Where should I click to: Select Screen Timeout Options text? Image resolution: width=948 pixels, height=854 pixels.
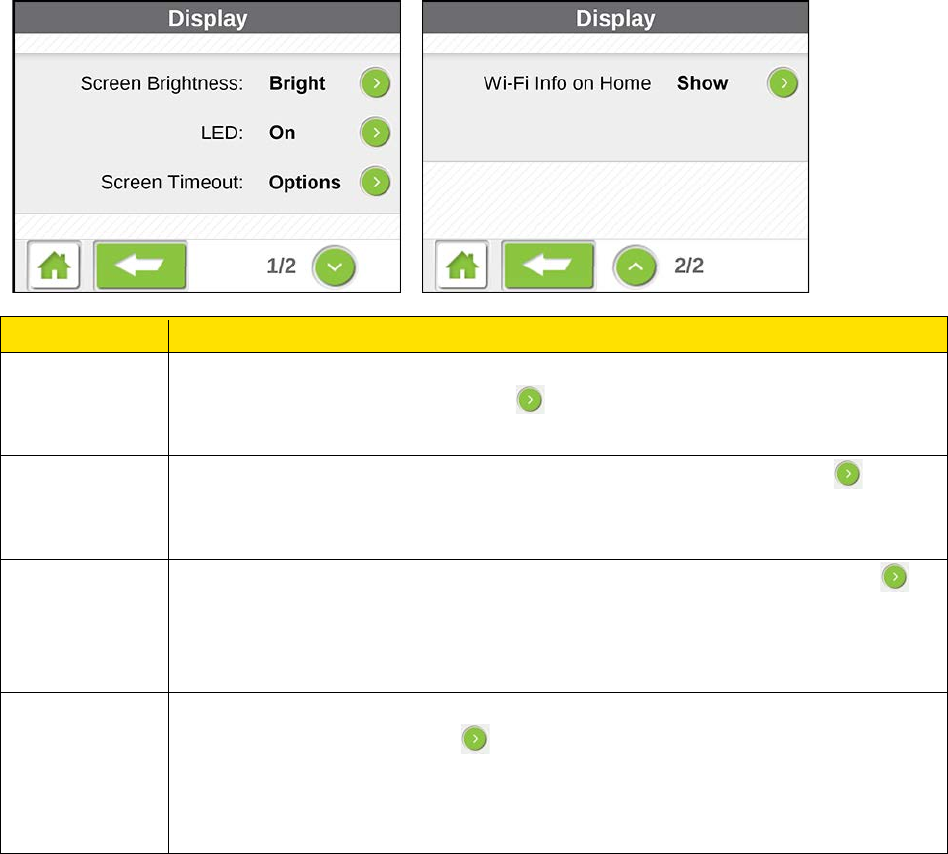(305, 182)
